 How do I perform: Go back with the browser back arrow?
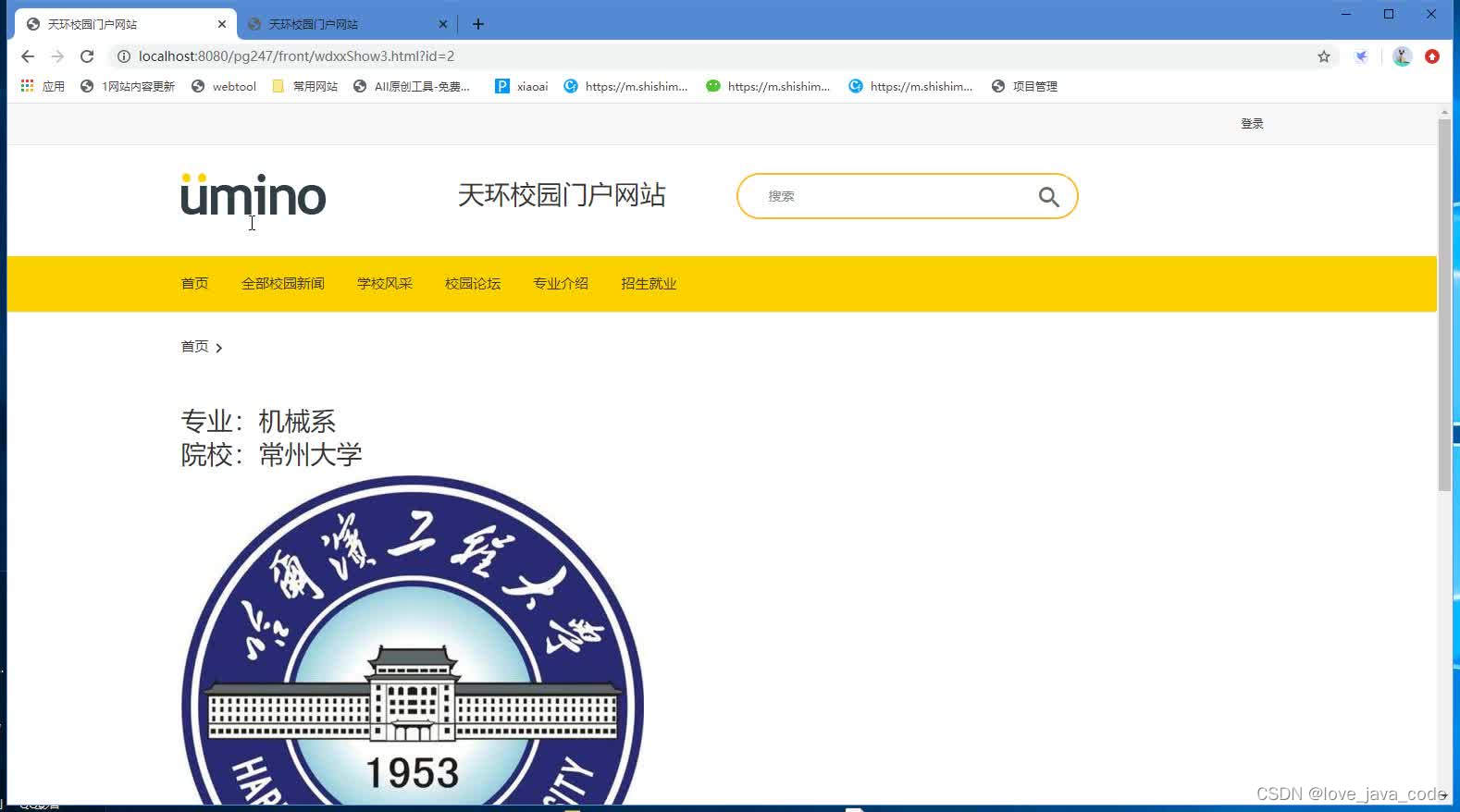point(28,56)
